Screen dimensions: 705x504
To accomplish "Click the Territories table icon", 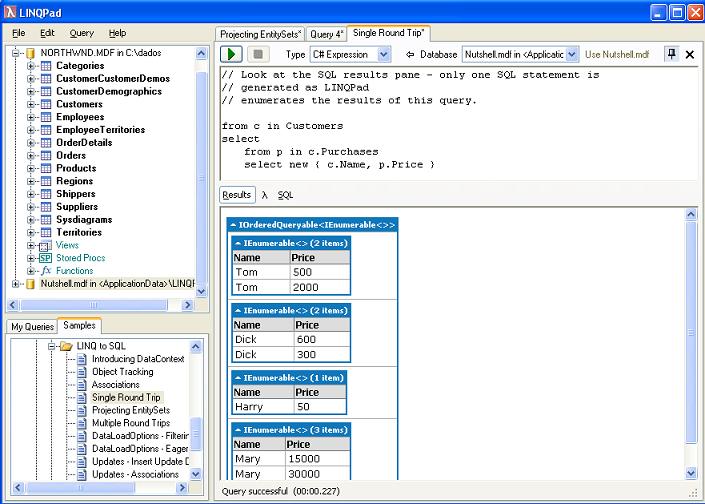I will pos(46,232).
